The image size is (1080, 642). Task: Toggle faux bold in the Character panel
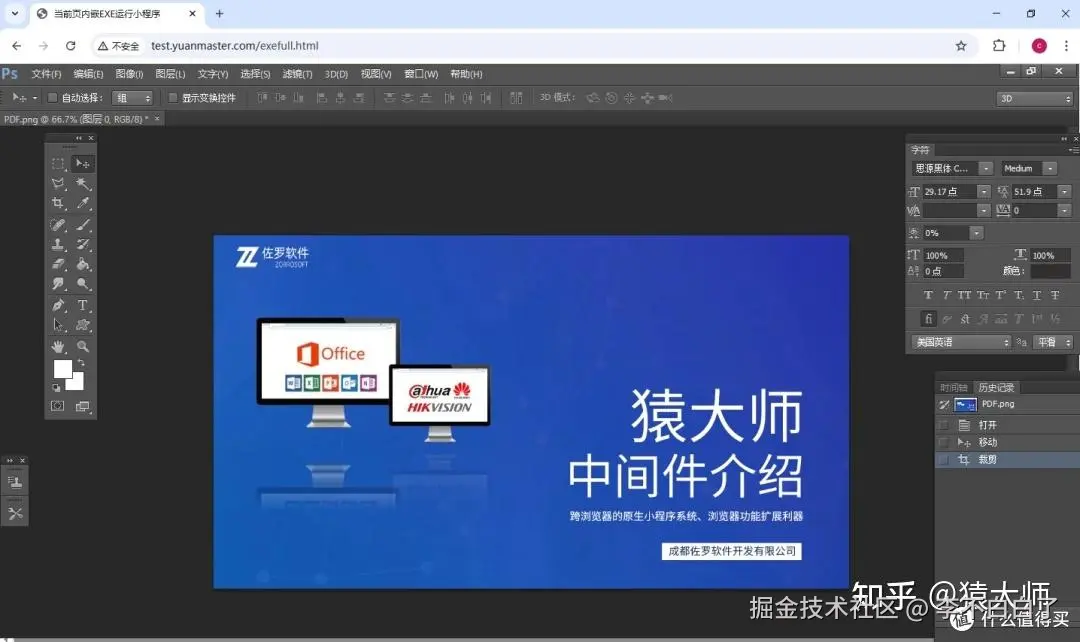pos(928,296)
